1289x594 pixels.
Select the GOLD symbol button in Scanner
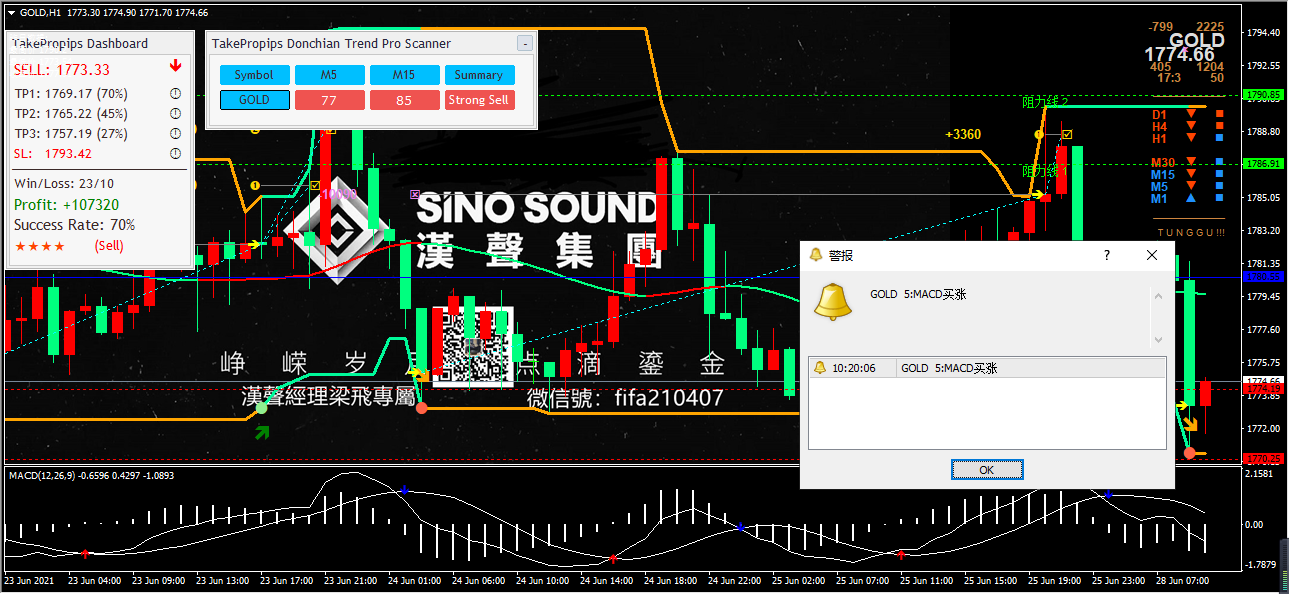[x=254, y=100]
